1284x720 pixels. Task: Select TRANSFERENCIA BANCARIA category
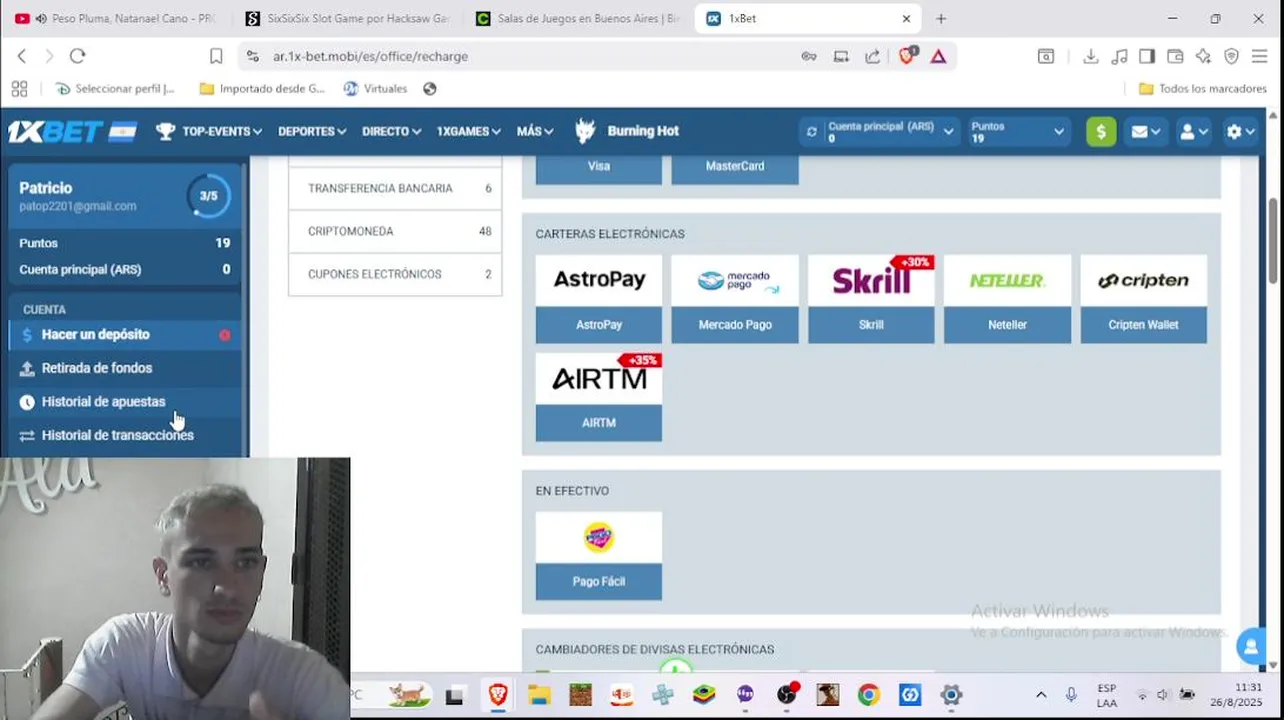(395, 188)
